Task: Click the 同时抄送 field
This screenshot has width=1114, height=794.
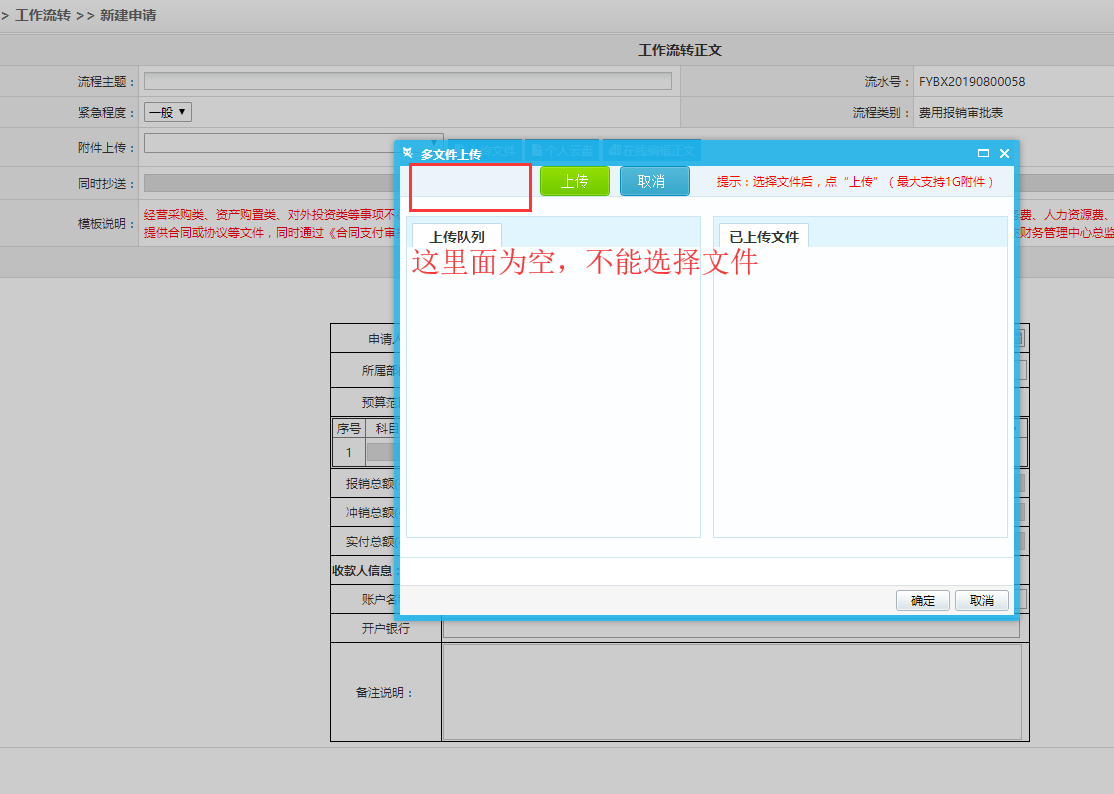Action: click(x=270, y=183)
